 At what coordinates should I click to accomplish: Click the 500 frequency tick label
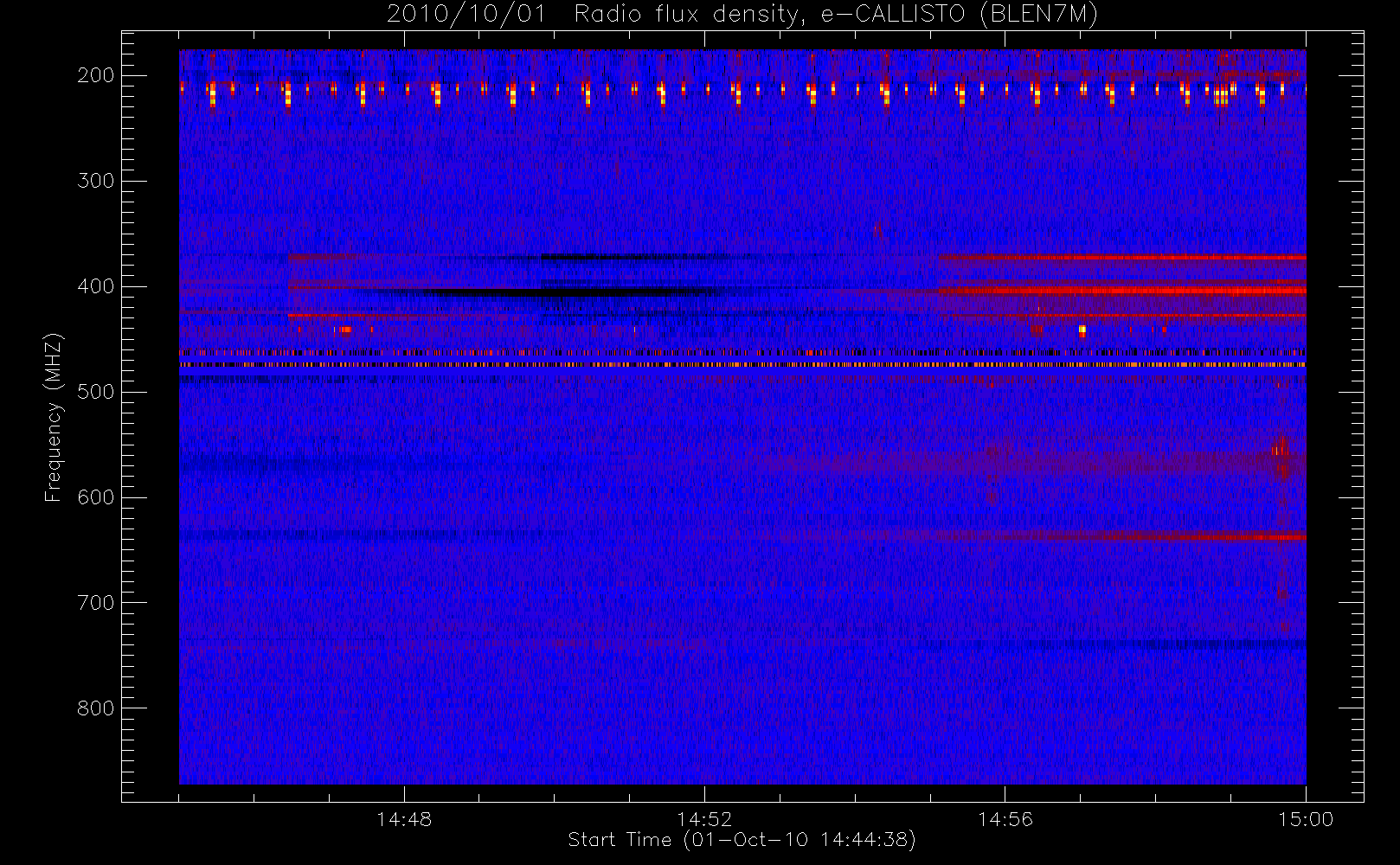tap(96, 392)
